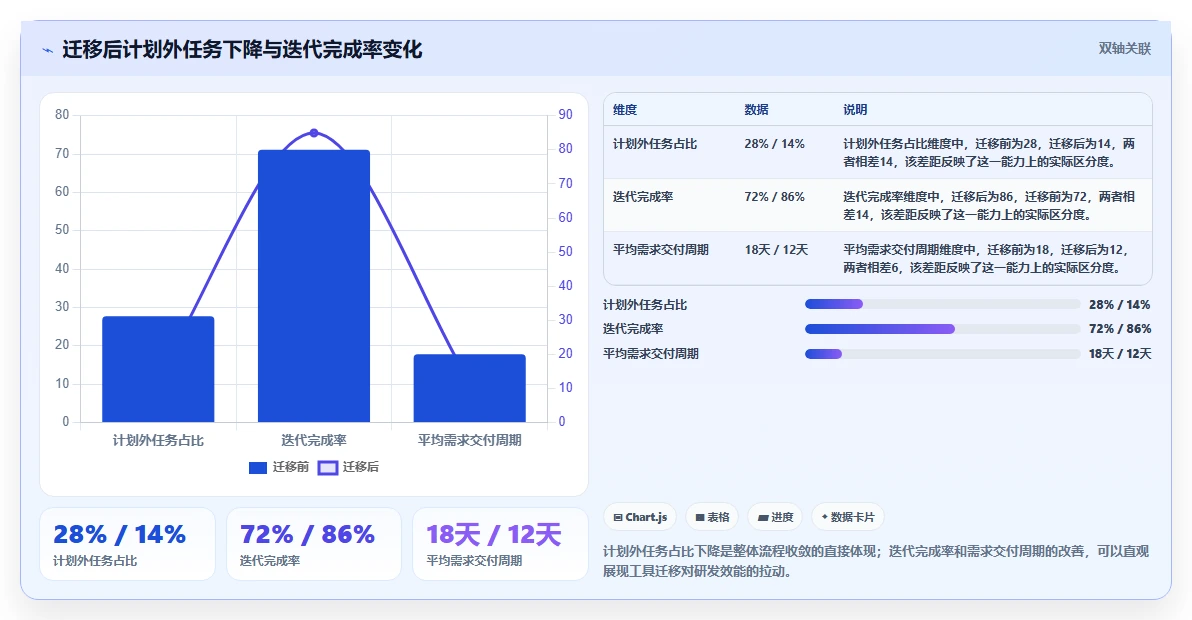The image size is (1192, 620).
Task: Select the 表格 tag chip
Action: point(712,517)
